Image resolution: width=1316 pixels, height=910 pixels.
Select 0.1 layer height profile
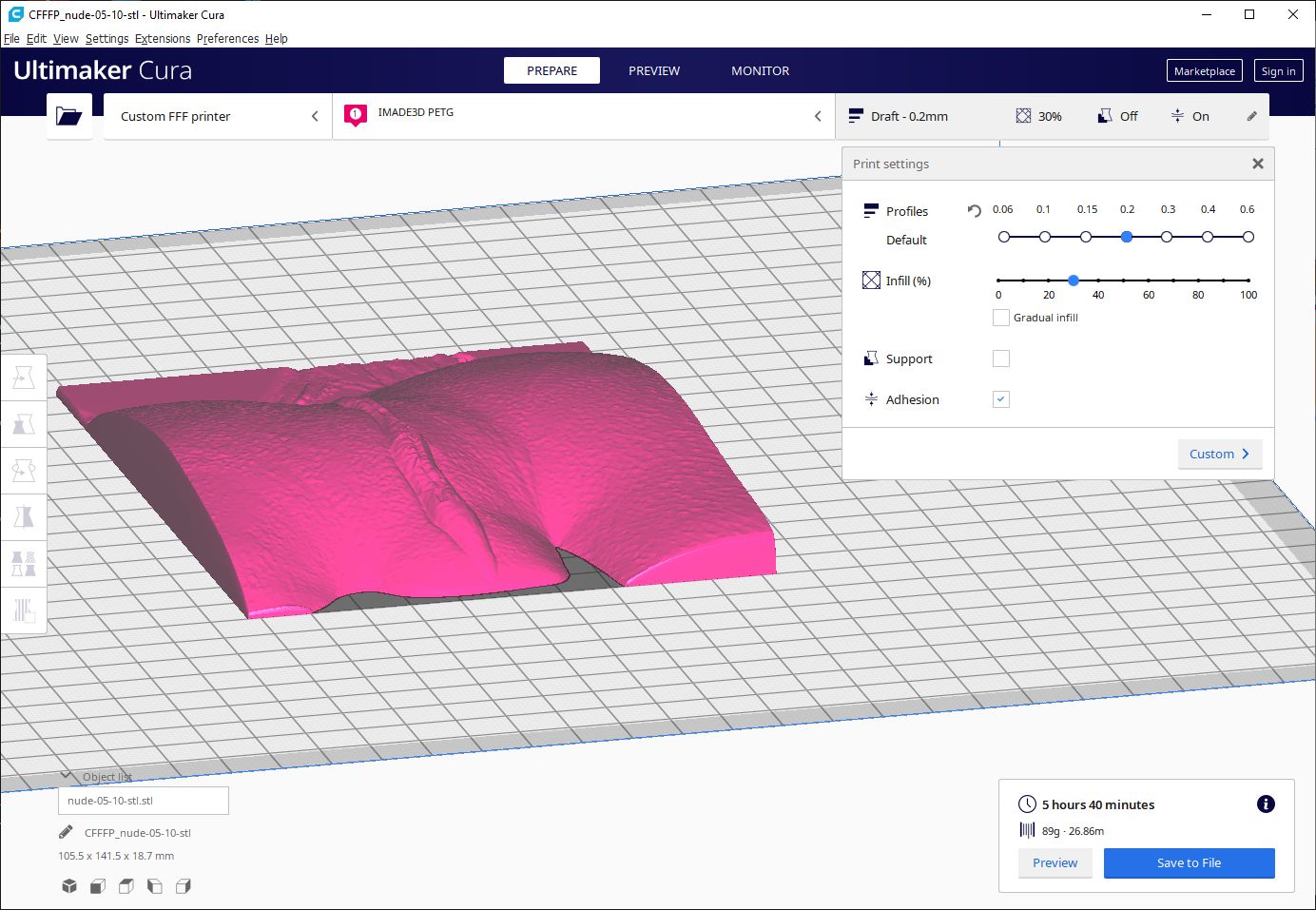(1045, 237)
